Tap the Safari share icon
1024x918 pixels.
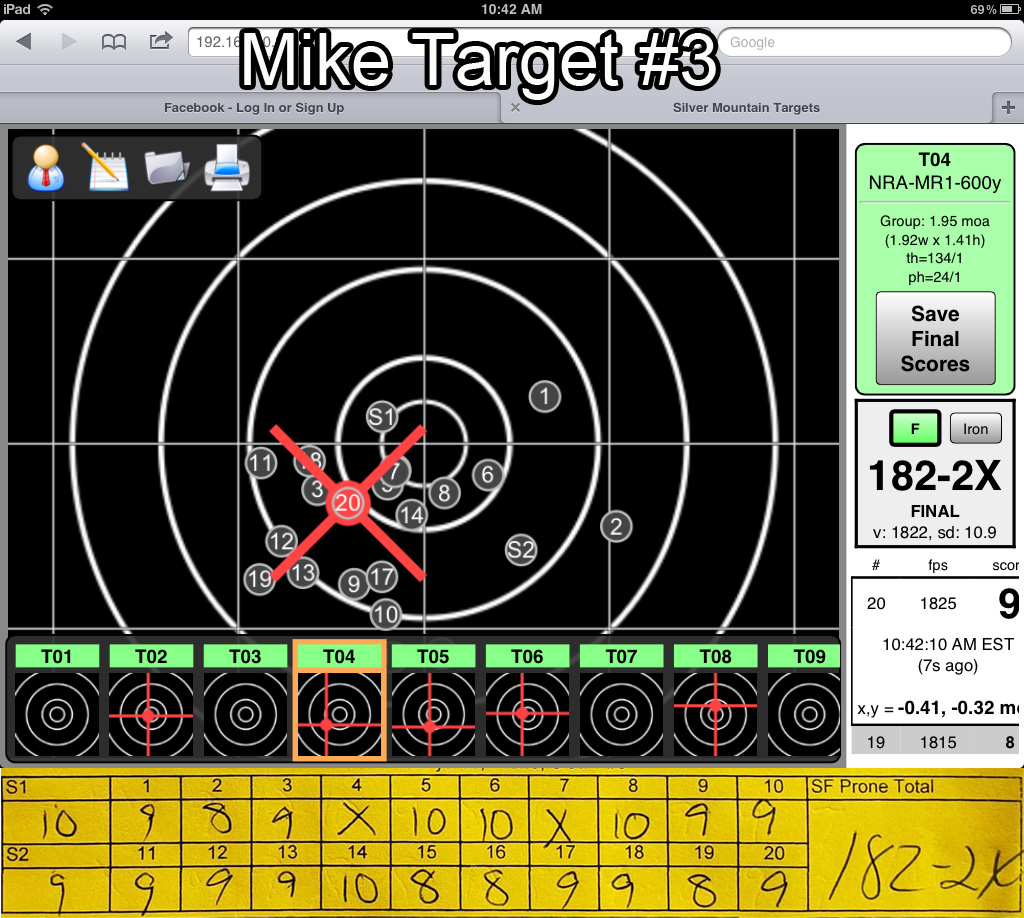(161, 41)
